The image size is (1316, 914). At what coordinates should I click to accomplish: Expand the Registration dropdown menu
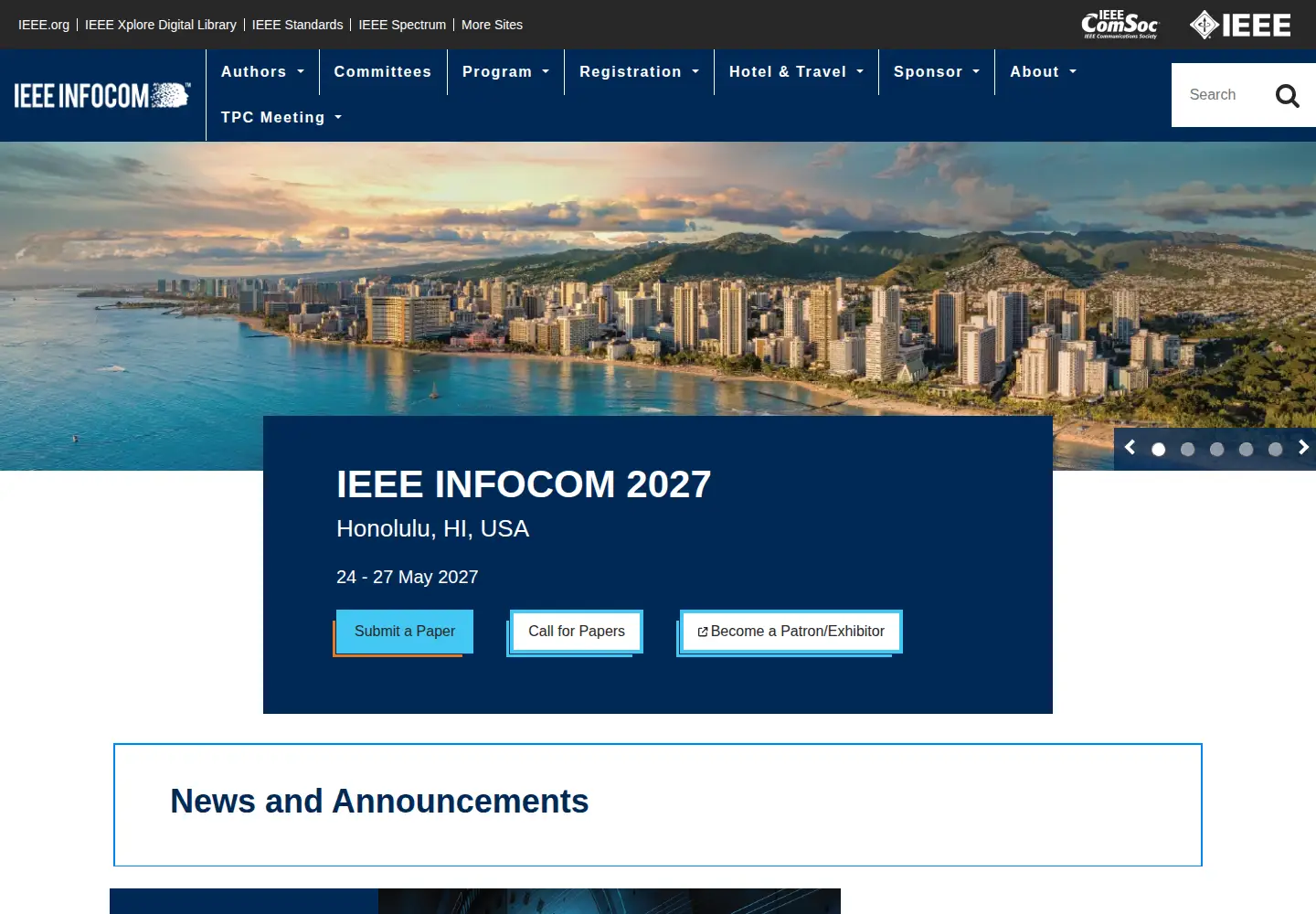click(x=639, y=72)
